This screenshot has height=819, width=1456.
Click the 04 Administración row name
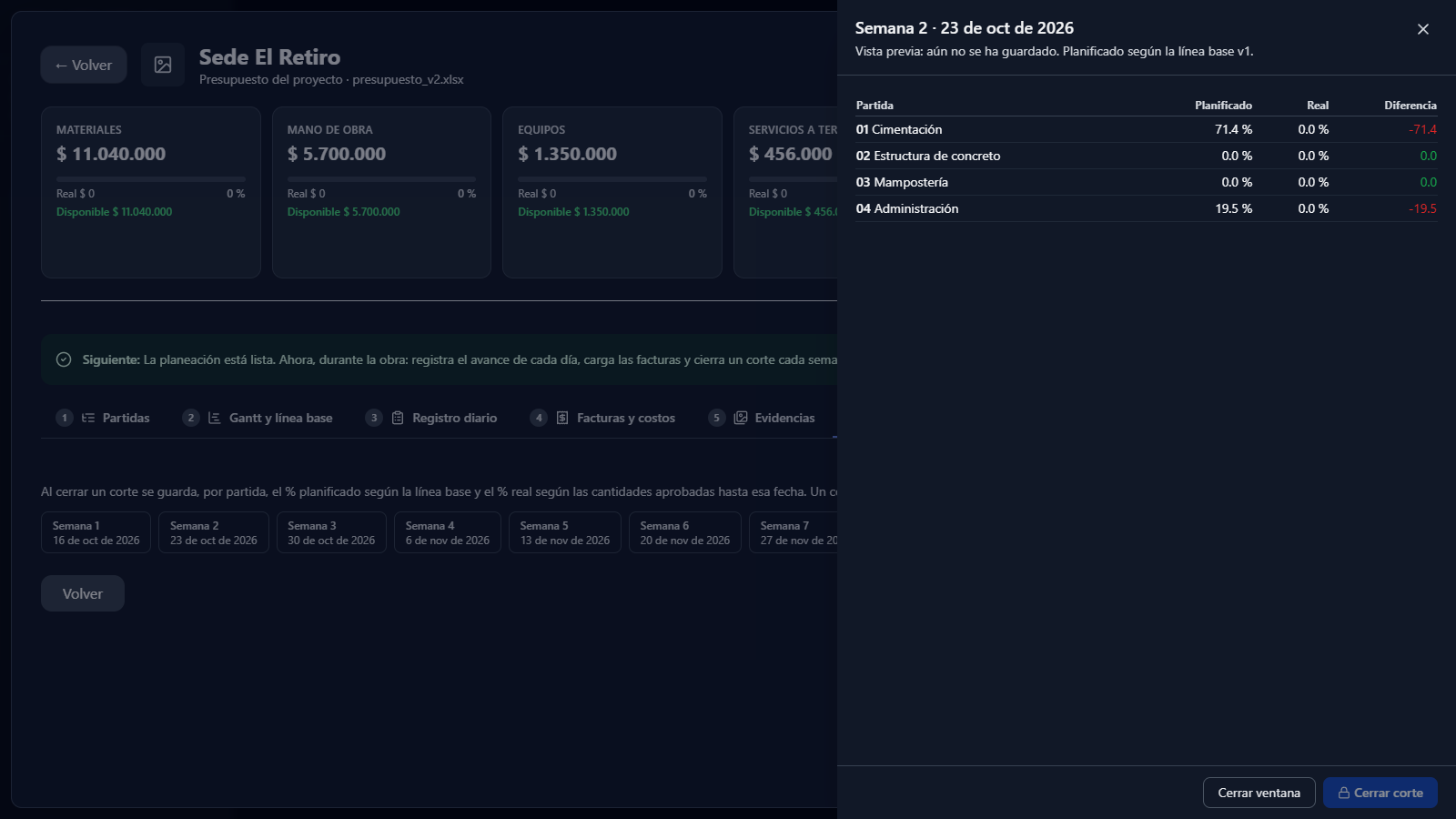tap(907, 208)
